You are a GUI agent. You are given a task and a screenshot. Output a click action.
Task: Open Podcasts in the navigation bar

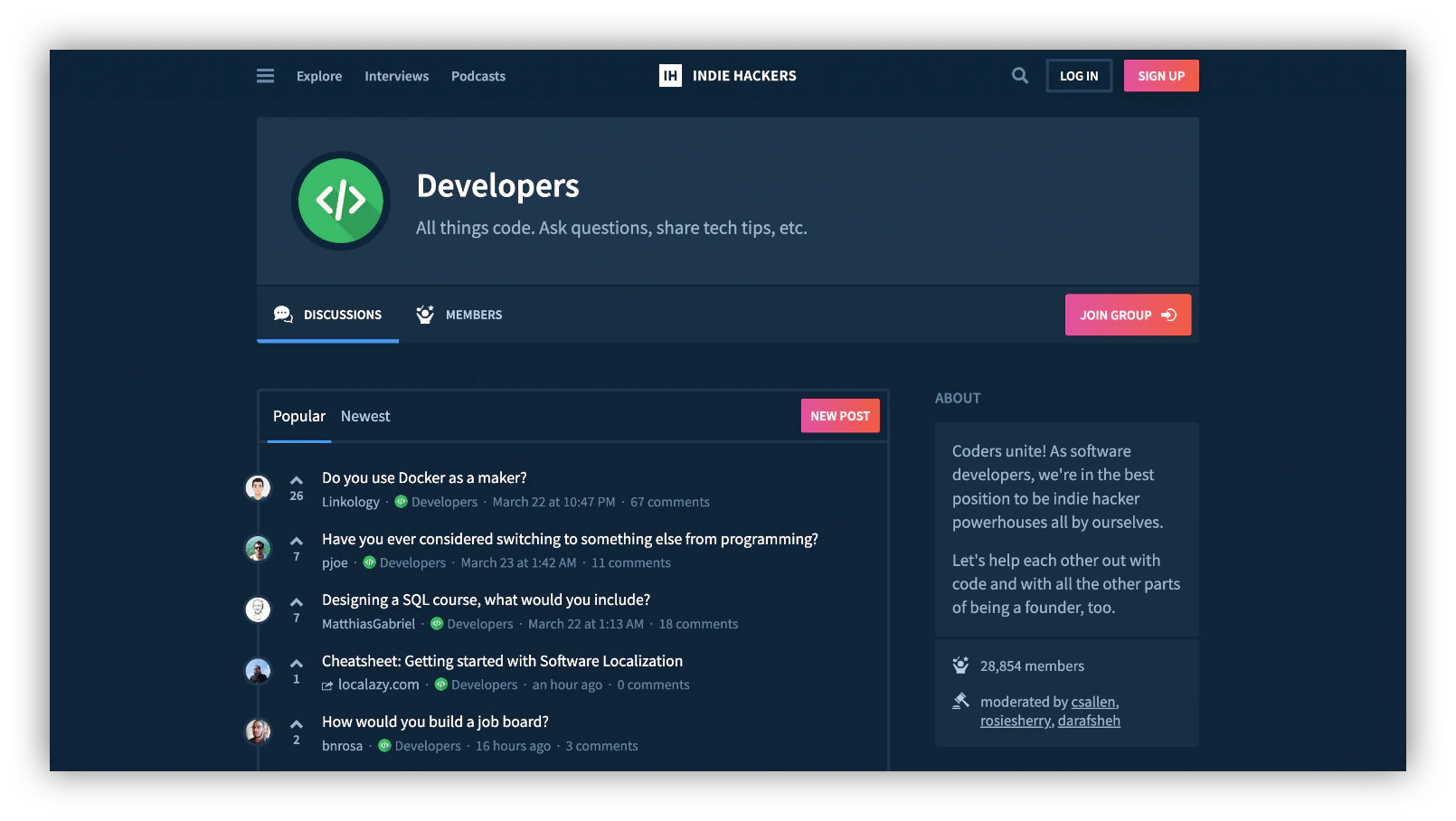pos(478,76)
